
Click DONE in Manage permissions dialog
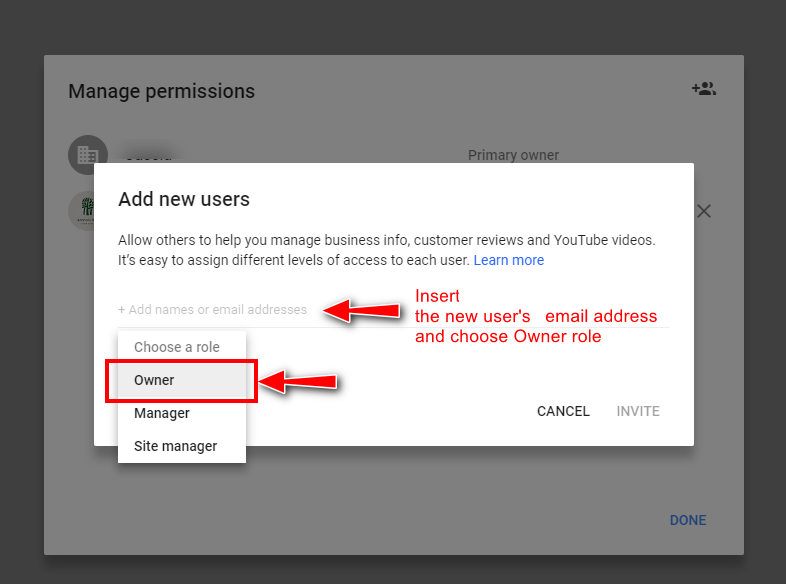pyautogui.click(x=688, y=520)
